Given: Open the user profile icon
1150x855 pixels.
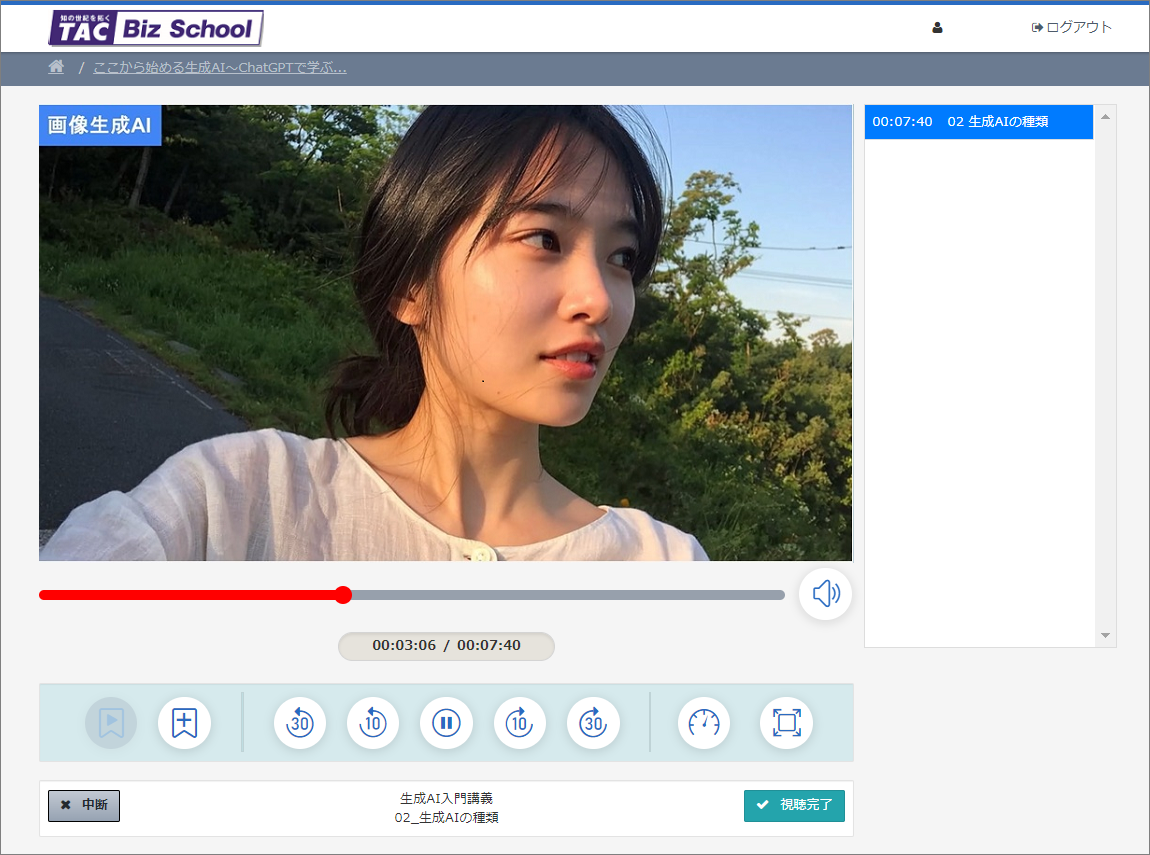Looking at the screenshot, I should tap(937, 28).
